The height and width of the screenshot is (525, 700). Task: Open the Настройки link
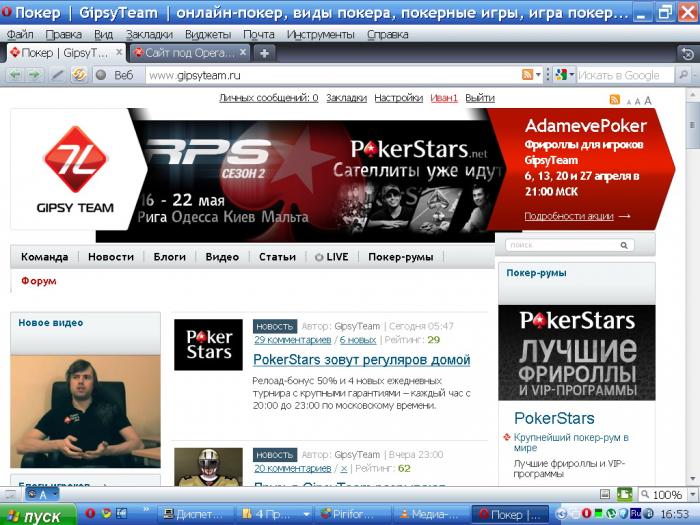pos(398,98)
